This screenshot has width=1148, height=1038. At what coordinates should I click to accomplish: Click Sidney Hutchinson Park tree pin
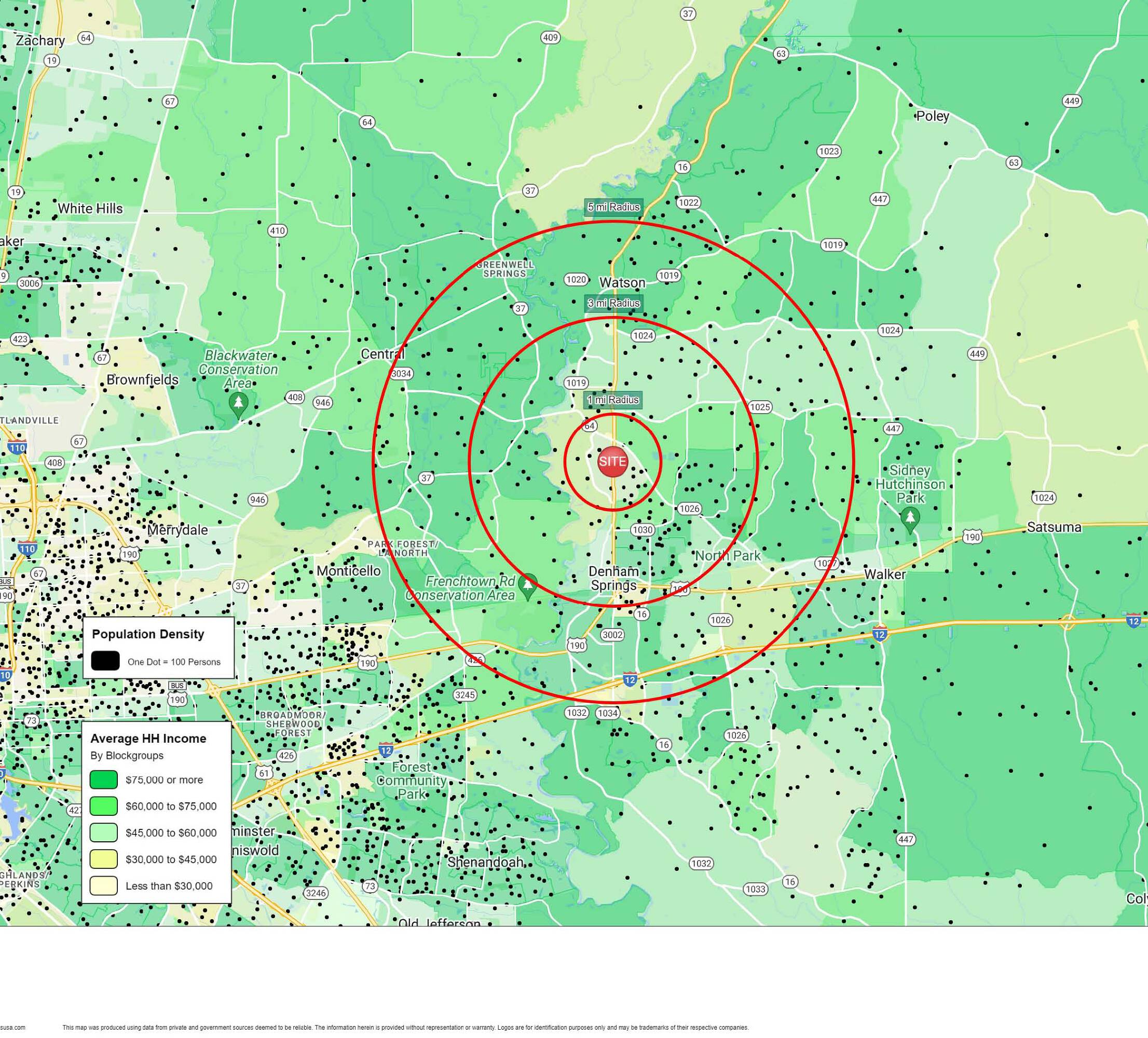(910, 517)
